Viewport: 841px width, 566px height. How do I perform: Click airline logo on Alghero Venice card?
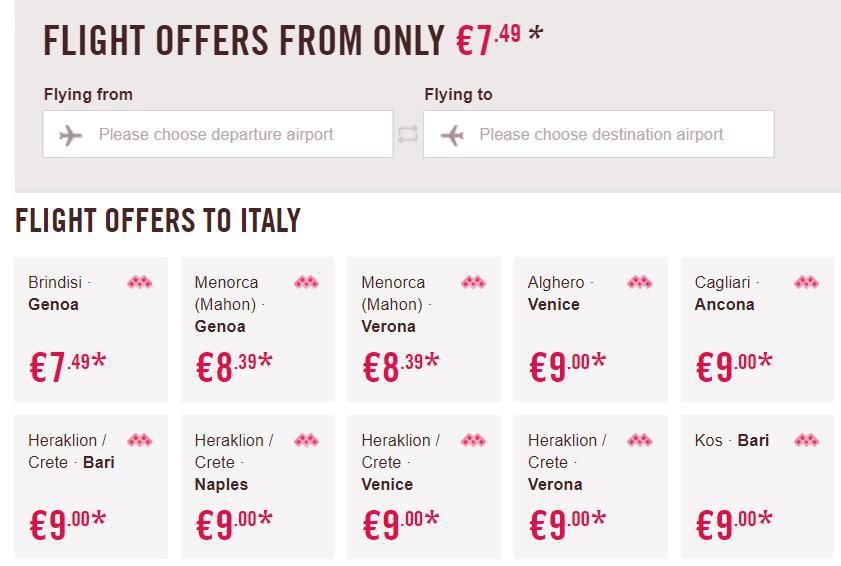point(639,282)
